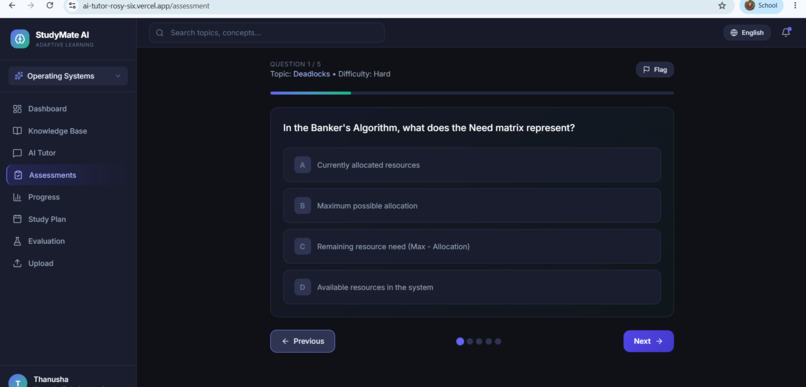Go to the Previous question
The image size is (806, 387).
click(303, 341)
